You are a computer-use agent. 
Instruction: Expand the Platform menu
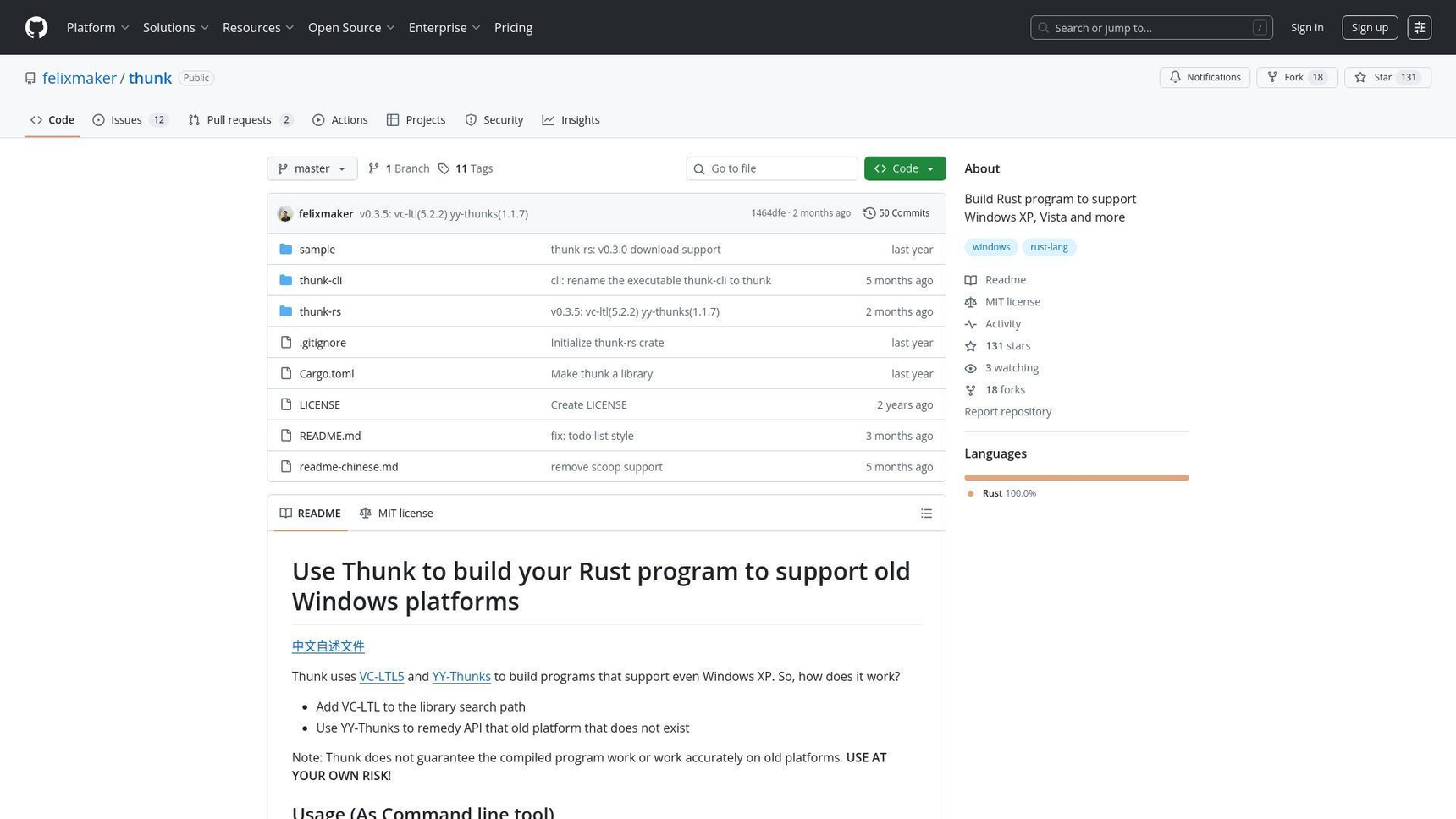pyautogui.click(x=97, y=28)
